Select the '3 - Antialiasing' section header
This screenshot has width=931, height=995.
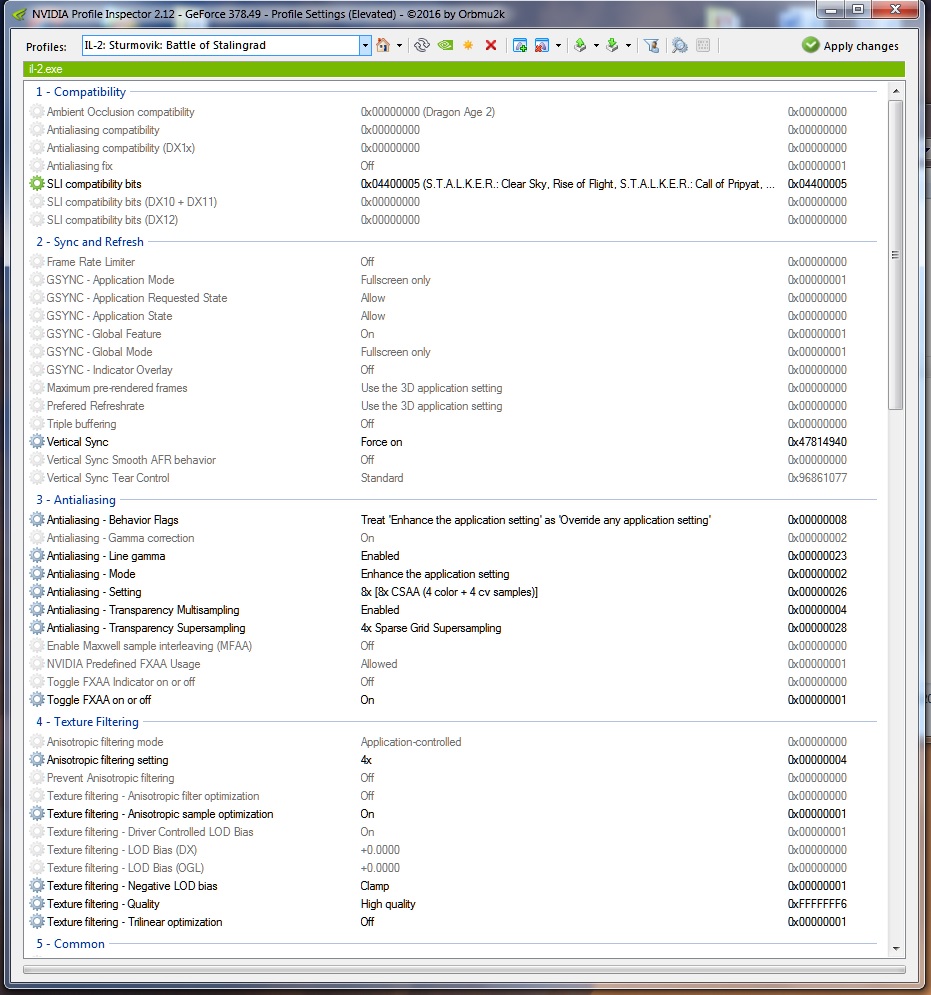click(x=76, y=500)
